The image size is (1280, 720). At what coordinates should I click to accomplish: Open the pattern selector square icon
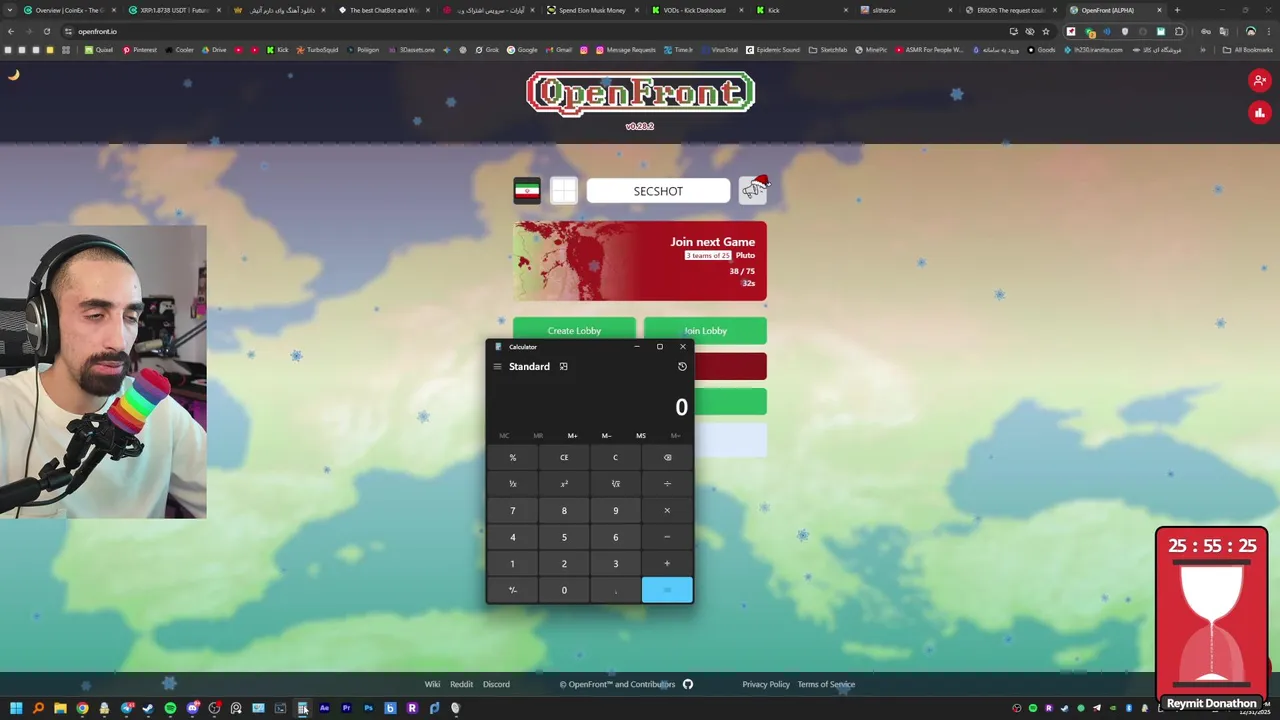[564, 191]
